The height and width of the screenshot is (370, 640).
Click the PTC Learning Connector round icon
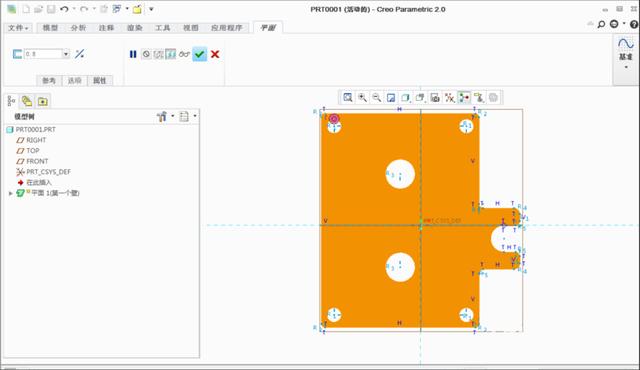614,24
